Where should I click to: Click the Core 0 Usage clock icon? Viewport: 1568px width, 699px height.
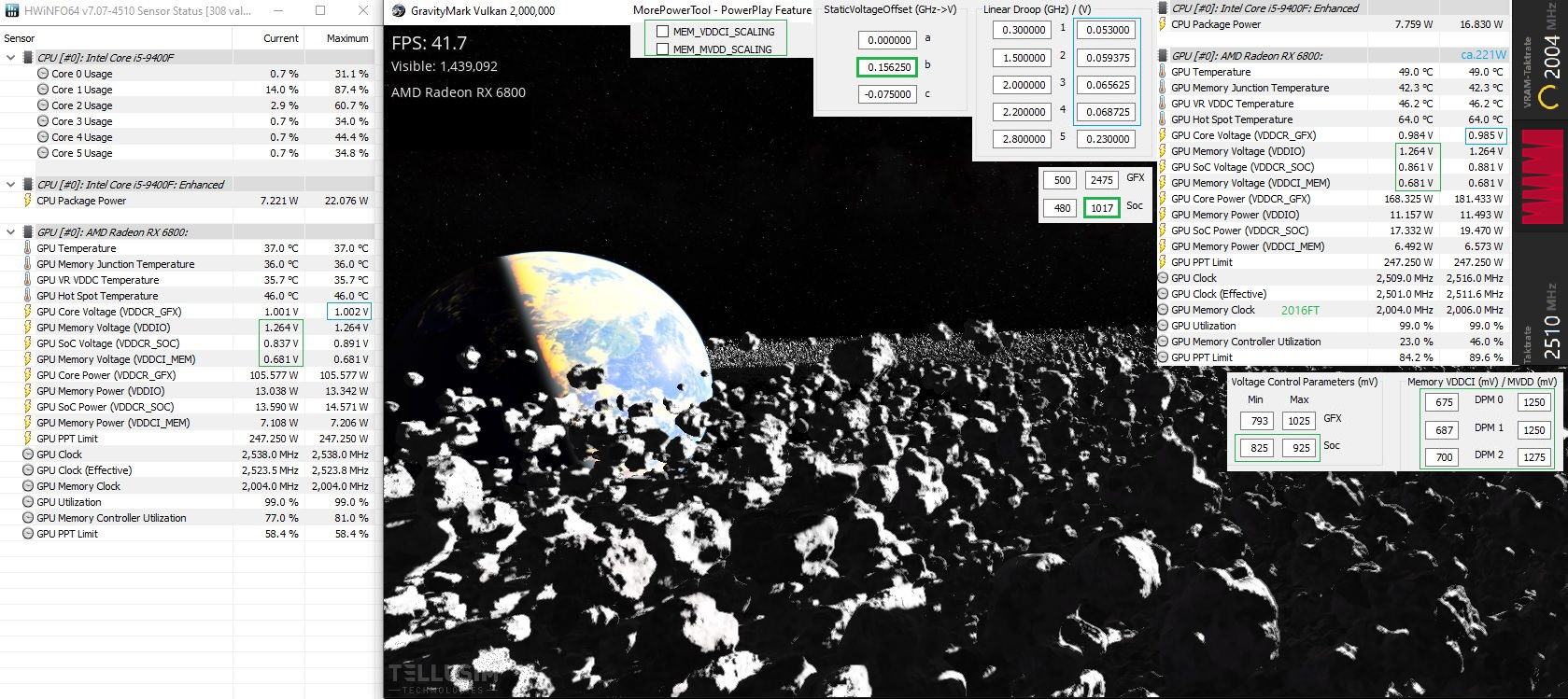point(43,74)
